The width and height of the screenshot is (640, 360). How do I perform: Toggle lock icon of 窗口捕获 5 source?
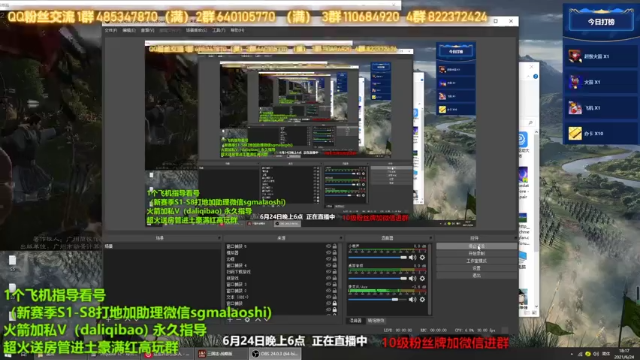point(335,246)
